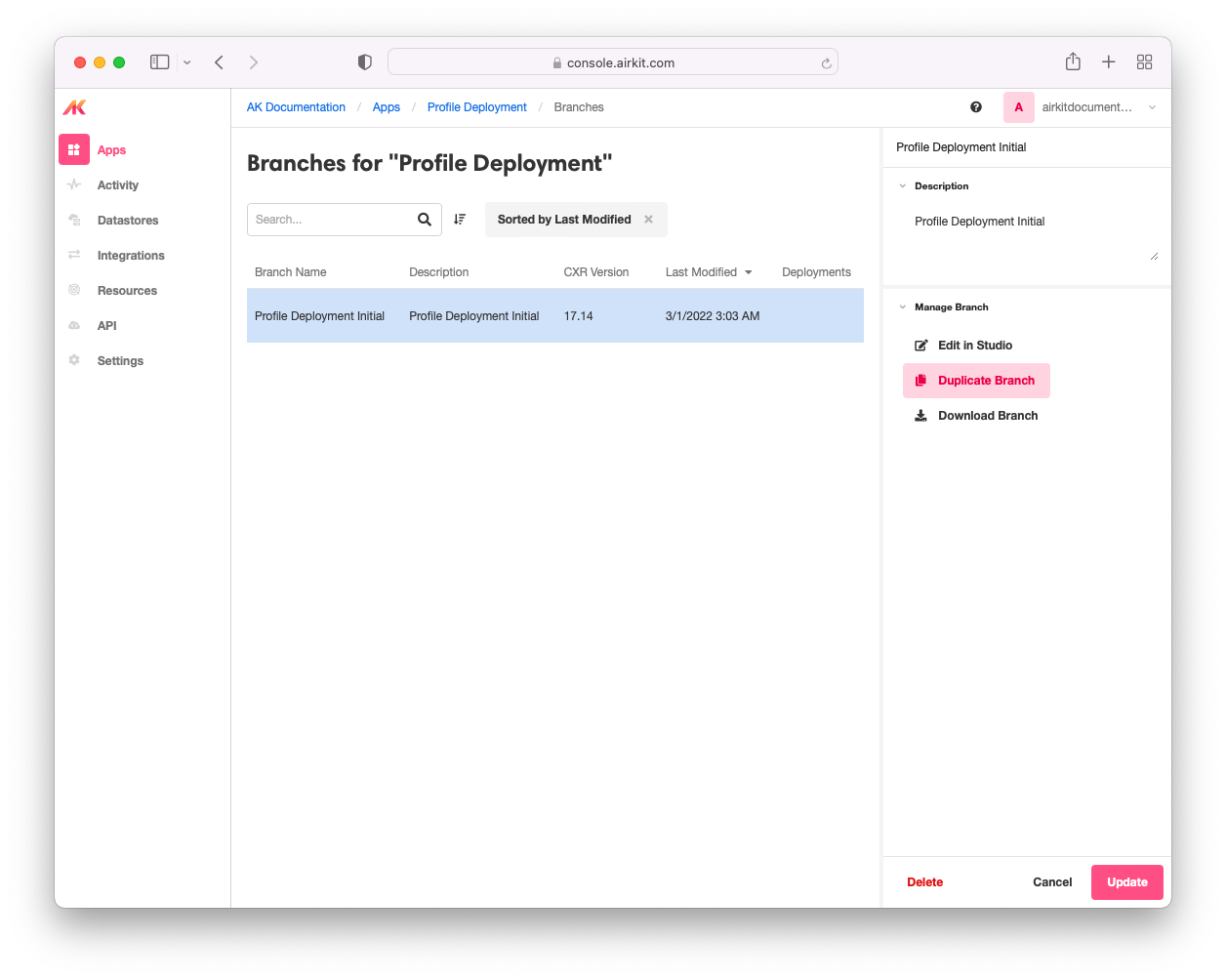Select Datastores in the sidebar menu

(x=128, y=221)
